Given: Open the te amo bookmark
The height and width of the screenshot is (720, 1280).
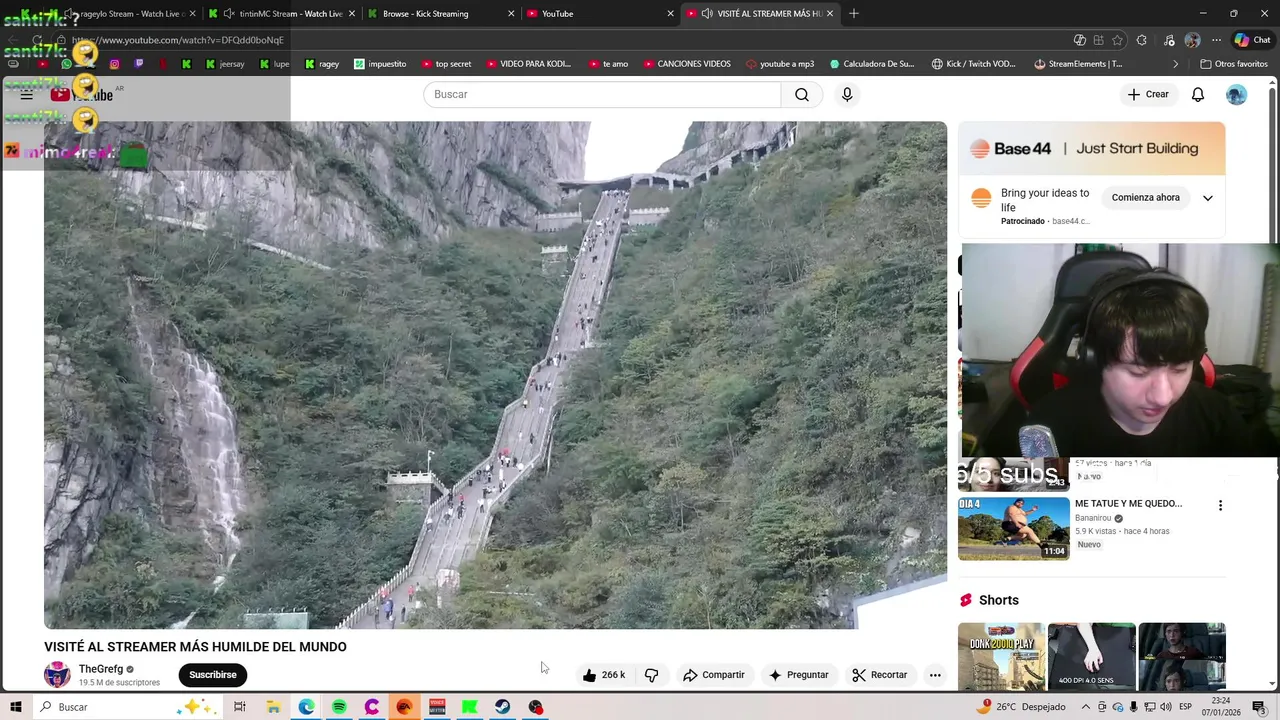Looking at the screenshot, I should click(x=608, y=64).
